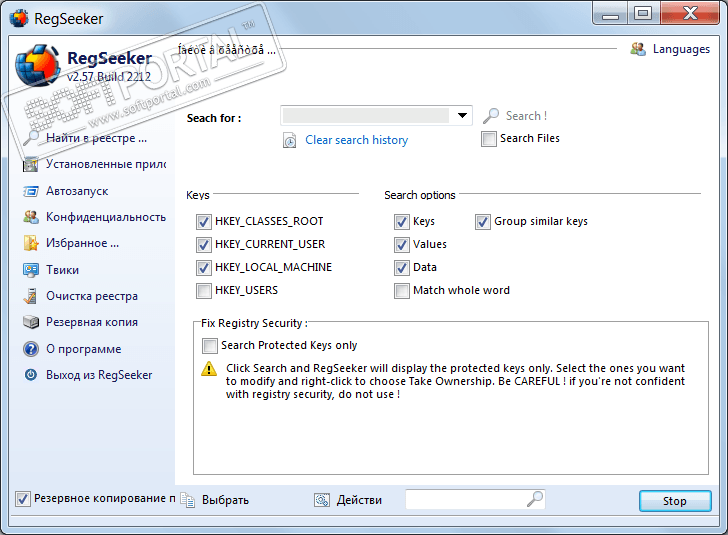Click the Выбрать button
Viewport: 728px width, 535px height.
tap(225, 500)
